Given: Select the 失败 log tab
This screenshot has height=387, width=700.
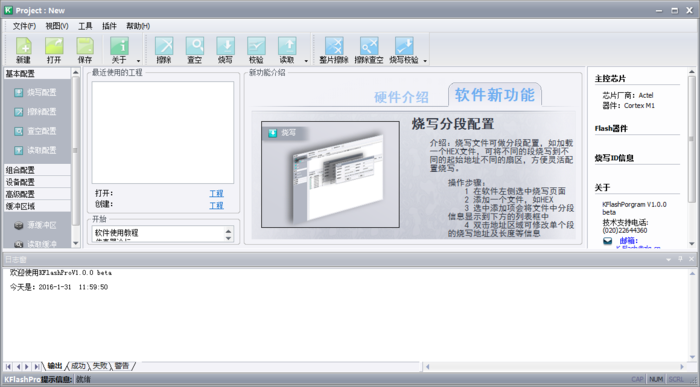Looking at the screenshot, I should [100, 366].
